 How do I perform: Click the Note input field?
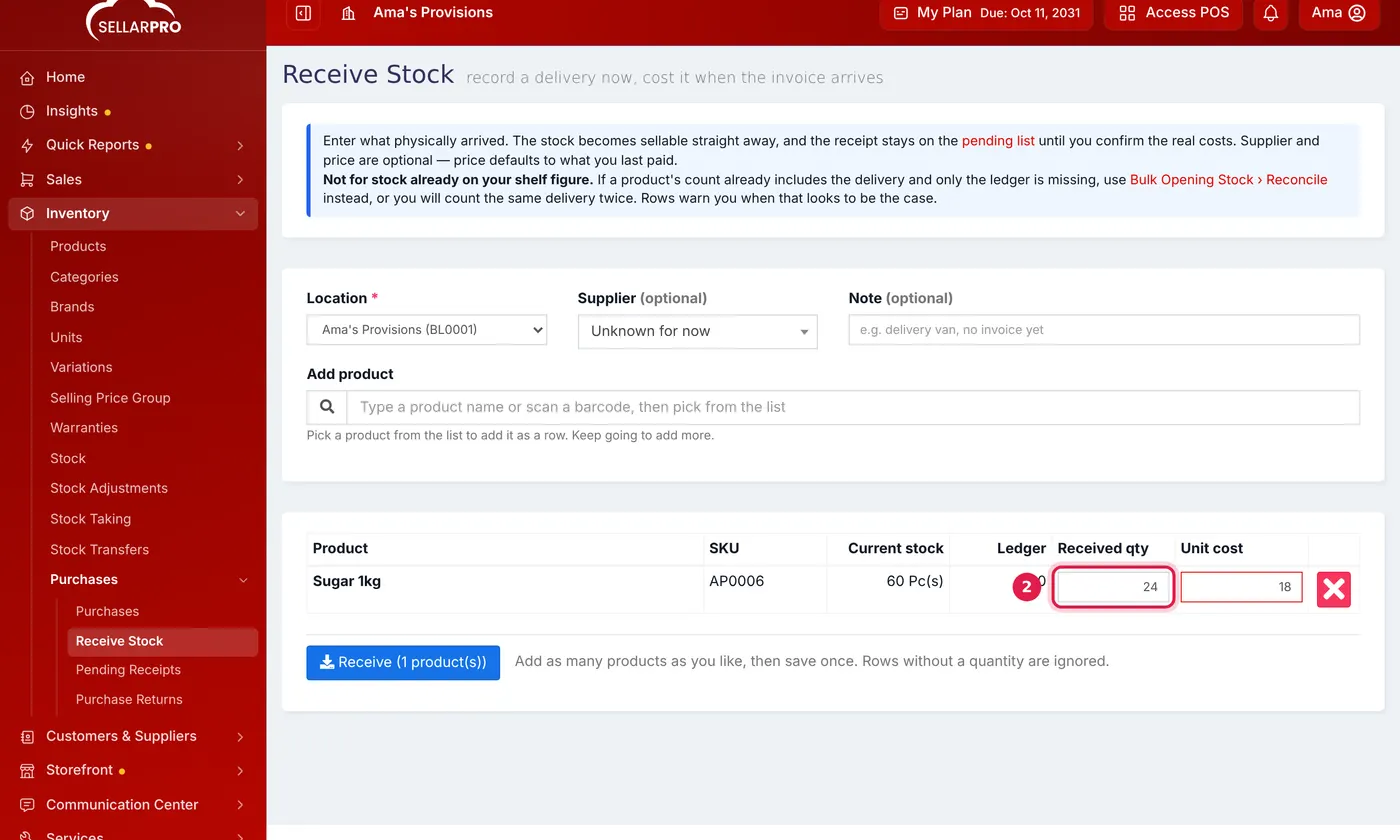click(1104, 330)
